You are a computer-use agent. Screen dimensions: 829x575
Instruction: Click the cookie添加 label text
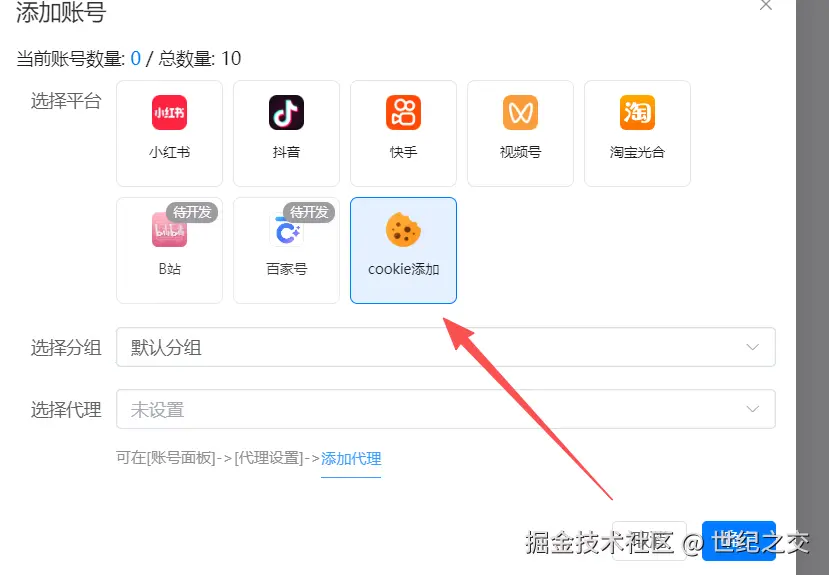click(x=403, y=269)
